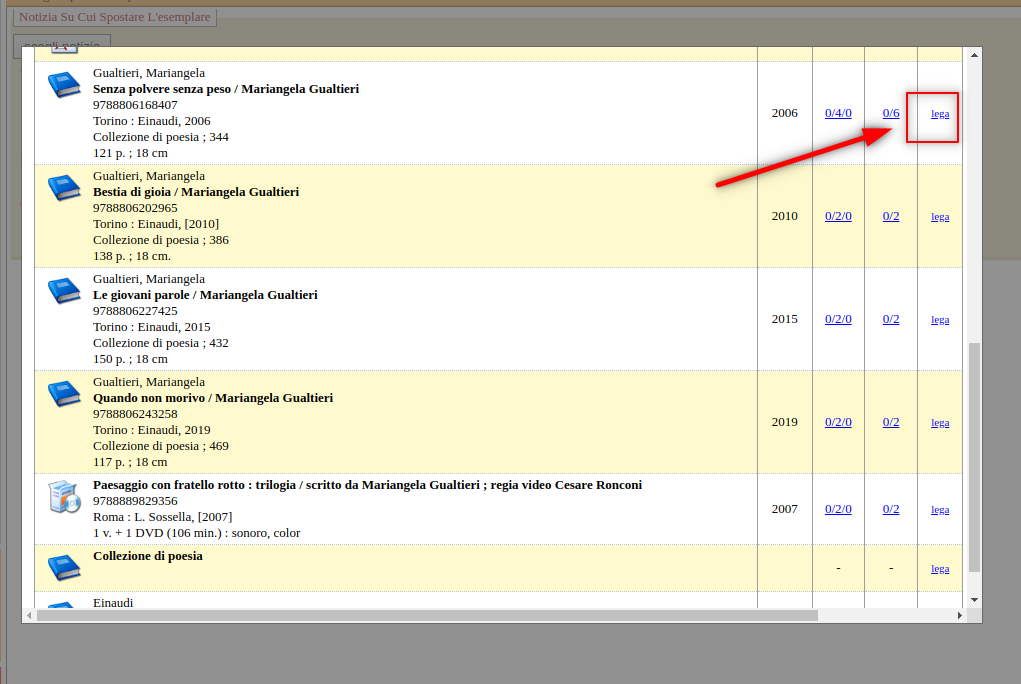Click the vertical scrollbar thumb
1021x684 pixels.
(975, 455)
